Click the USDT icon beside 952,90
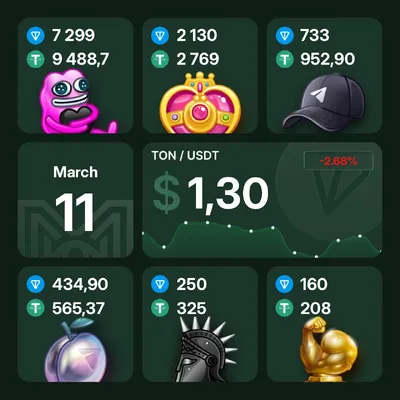Viewport: 400px width, 400px height. point(285,60)
